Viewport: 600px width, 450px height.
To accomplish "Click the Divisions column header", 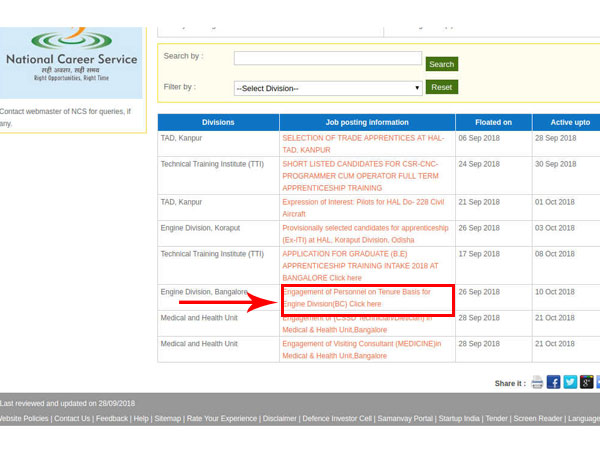I will click(x=218, y=122).
